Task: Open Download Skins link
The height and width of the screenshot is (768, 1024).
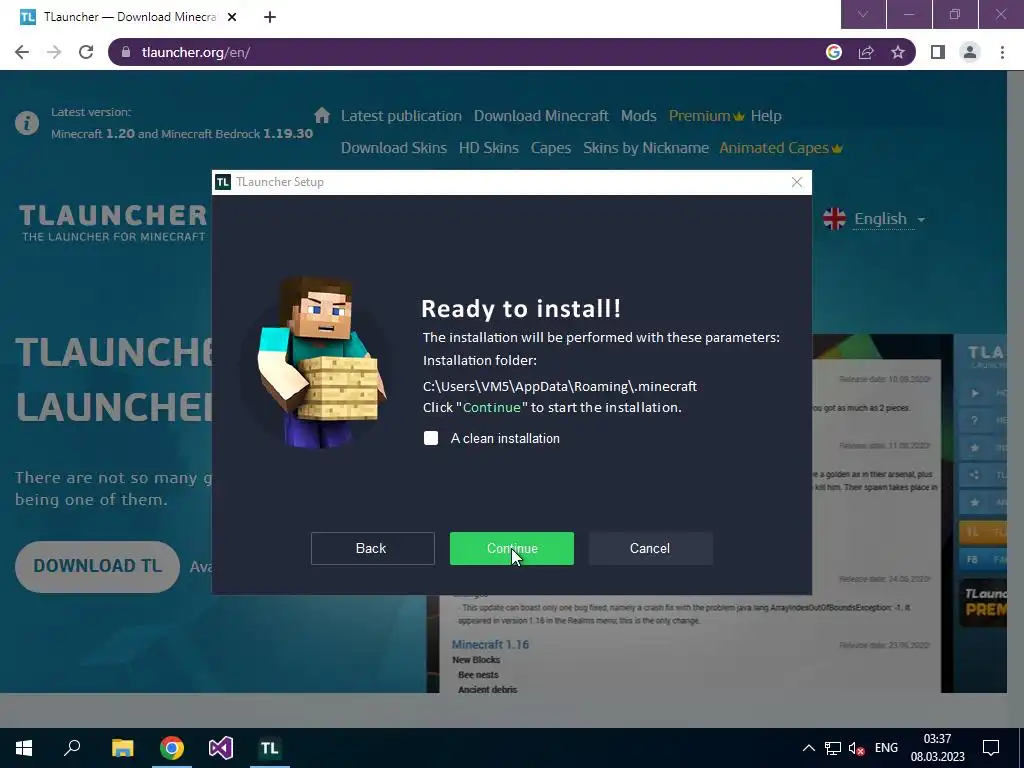Action: 394,148
